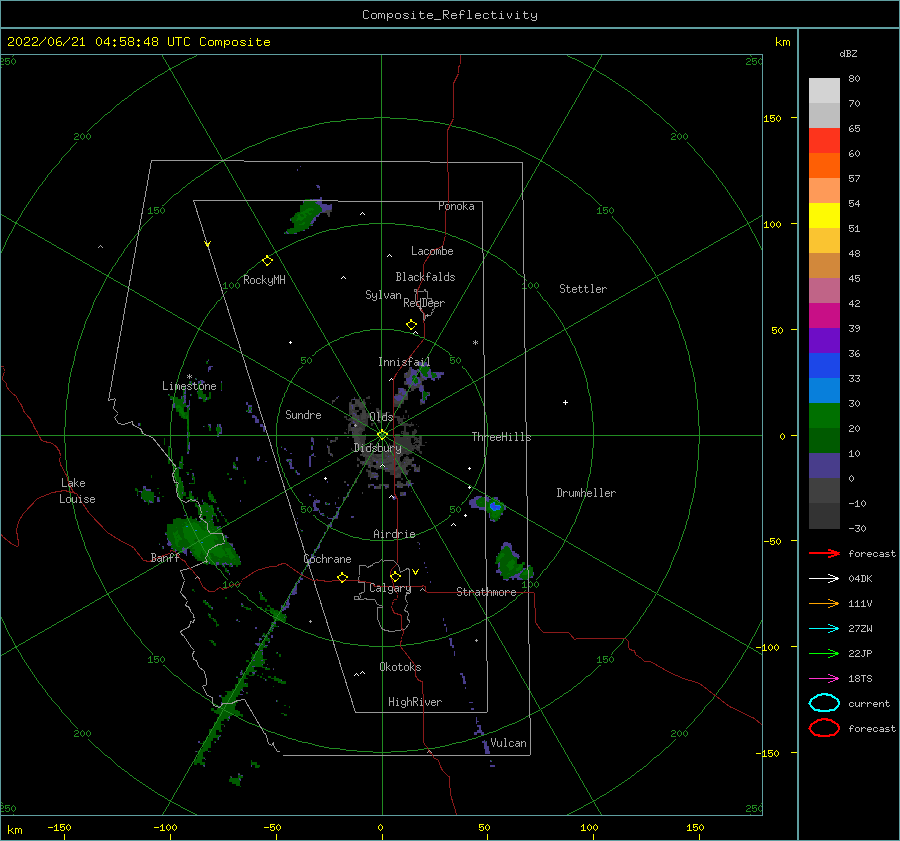Click the RedDeer city label
Screen dimensions: 900x841
click(x=424, y=303)
